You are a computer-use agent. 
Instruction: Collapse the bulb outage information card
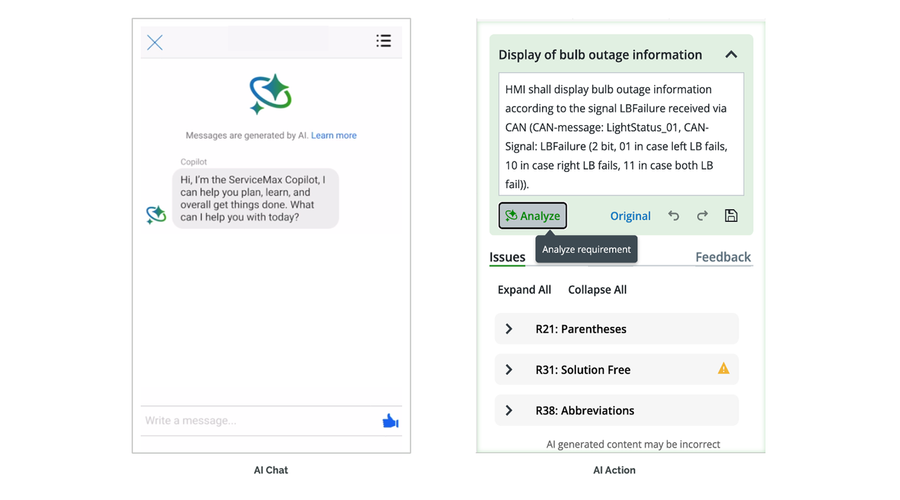(x=731, y=55)
